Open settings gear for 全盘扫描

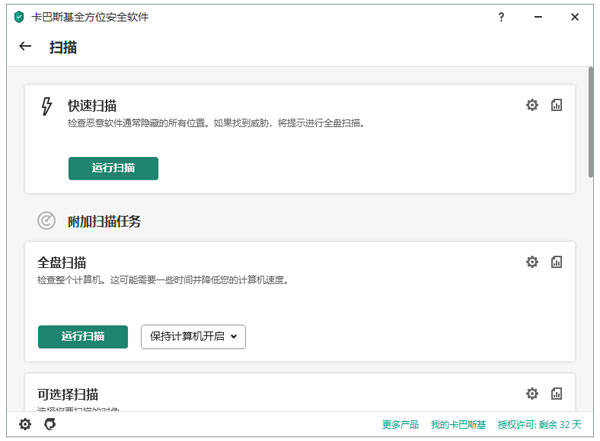(532, 262)
